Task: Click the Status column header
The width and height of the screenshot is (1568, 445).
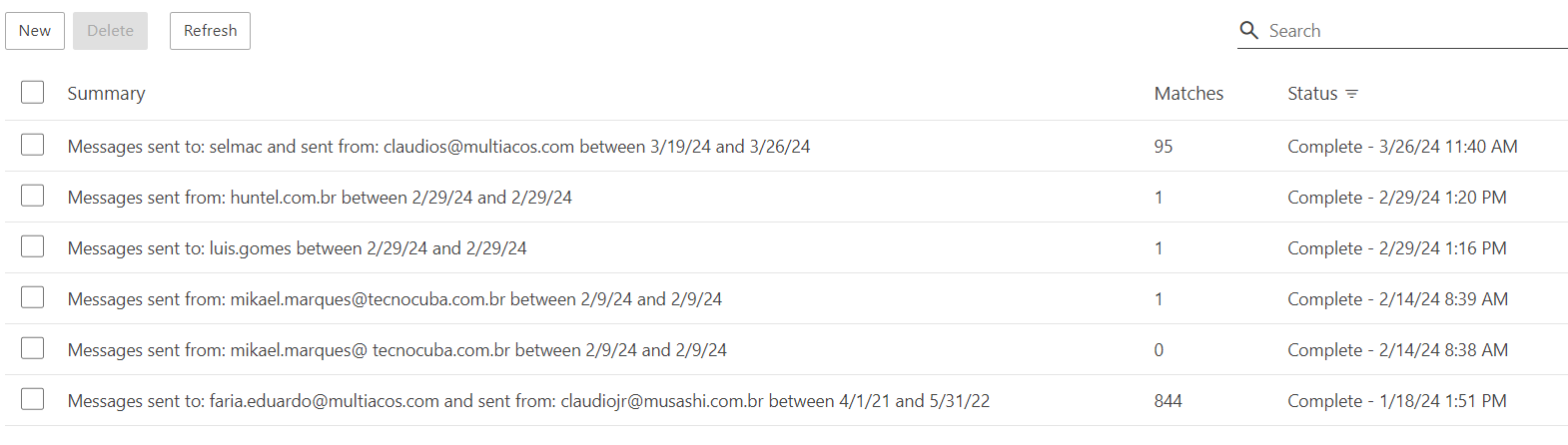Action: [x=1311, y=94]
